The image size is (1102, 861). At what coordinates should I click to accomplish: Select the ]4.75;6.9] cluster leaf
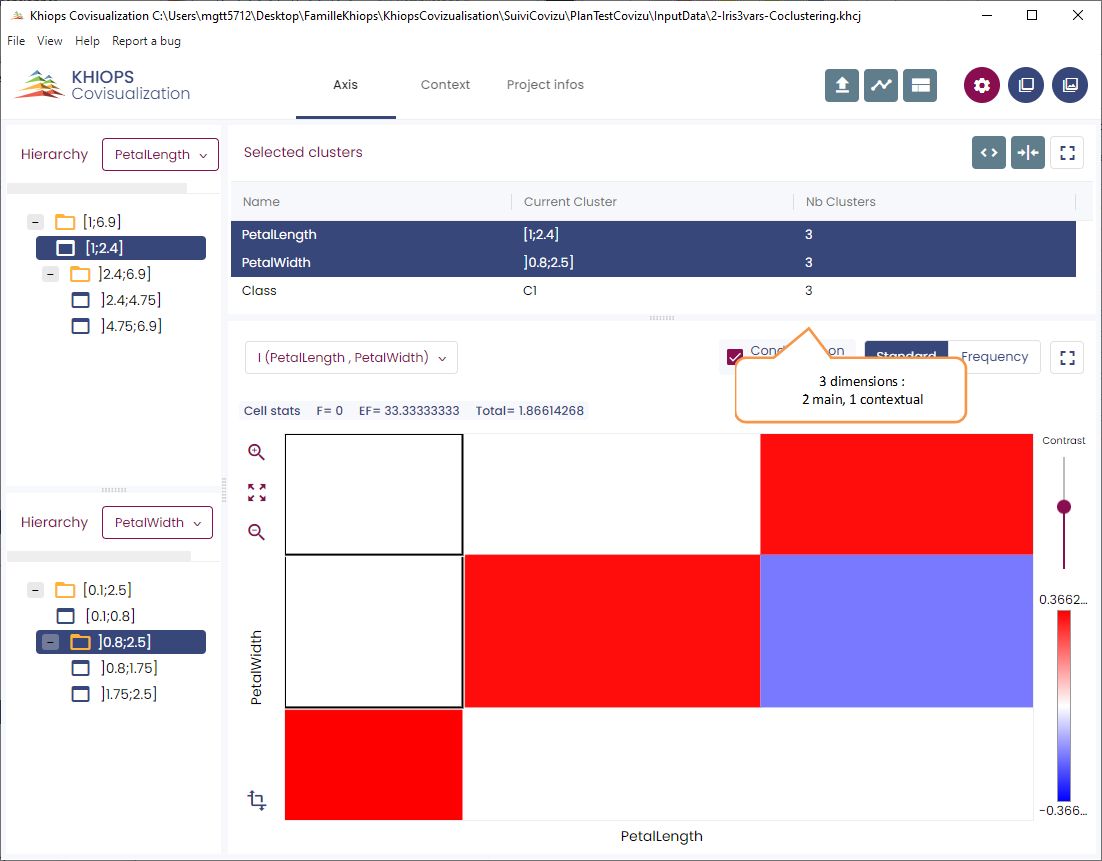[x=131, y=326]
